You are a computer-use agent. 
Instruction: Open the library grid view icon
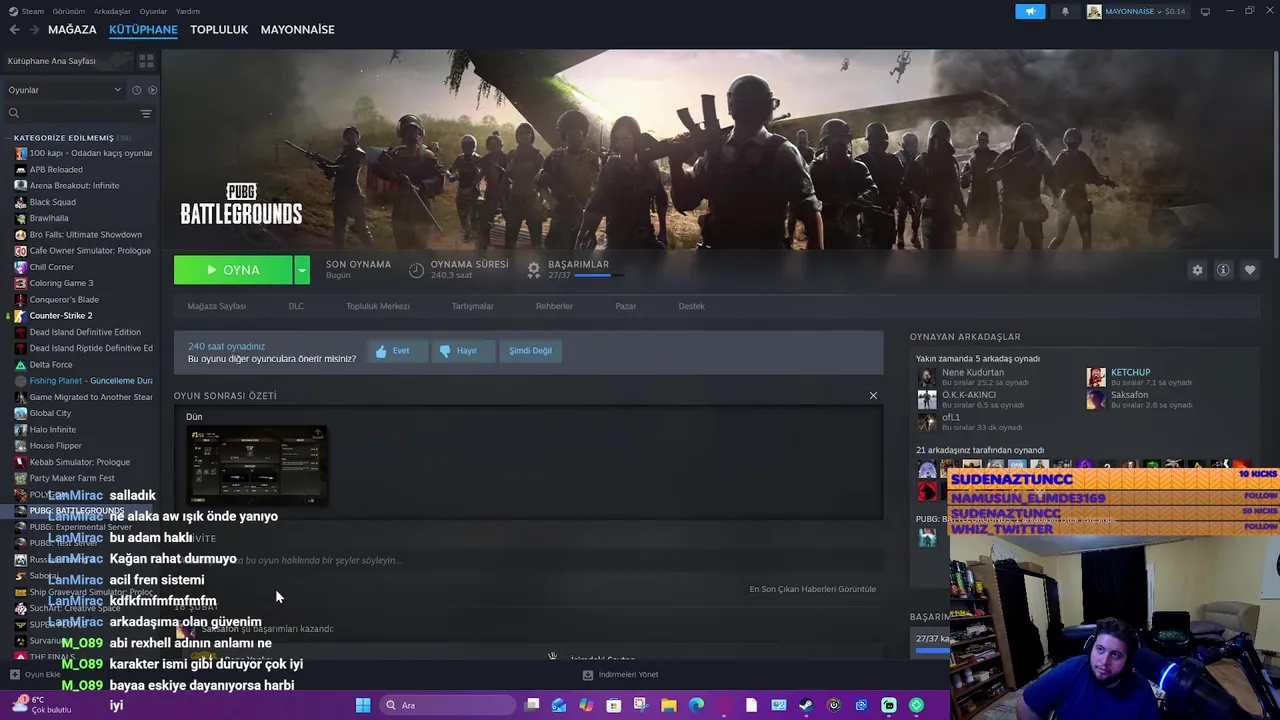tap(146, 61)
